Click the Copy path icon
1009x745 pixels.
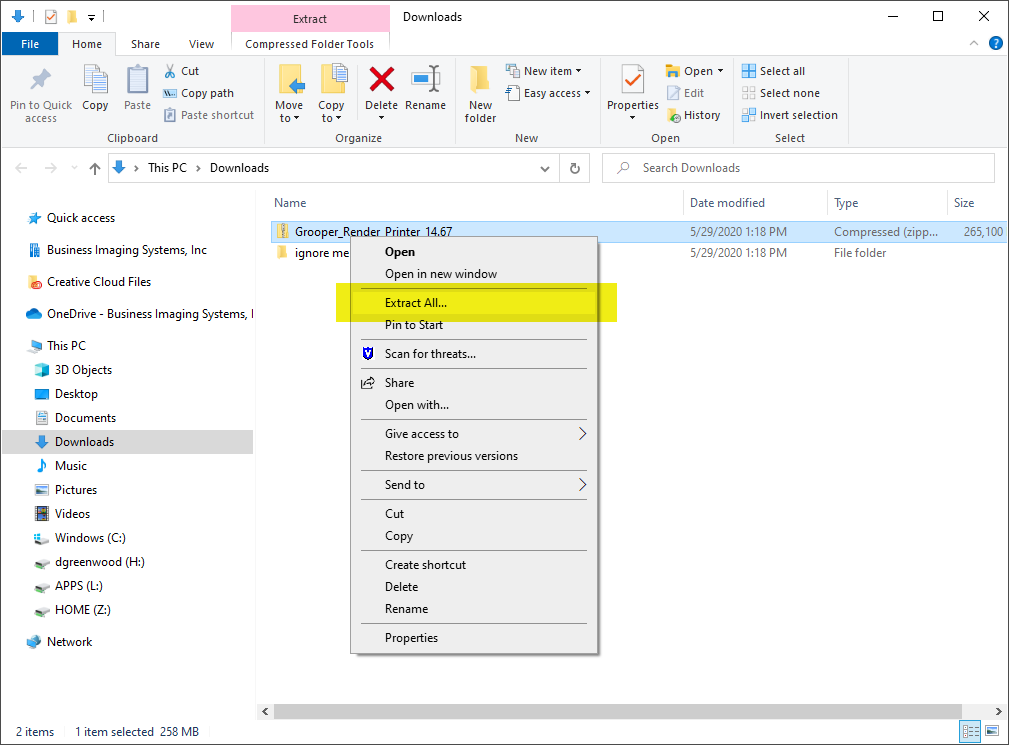coord(170,93)
